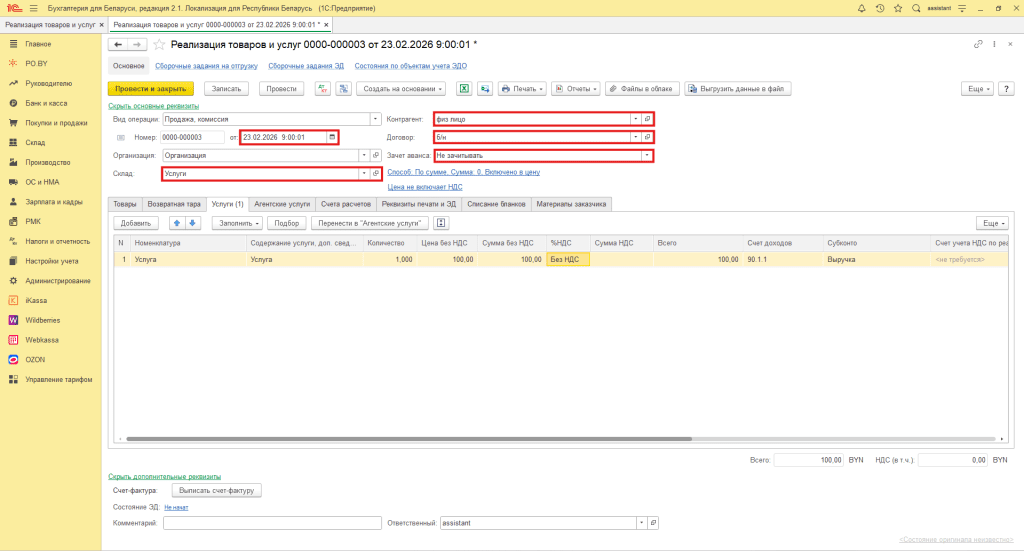Image resolution: width=1024 pixels, height=551 pixels.
Task: Move row down with blue arrow
Action: pos(193,222)
